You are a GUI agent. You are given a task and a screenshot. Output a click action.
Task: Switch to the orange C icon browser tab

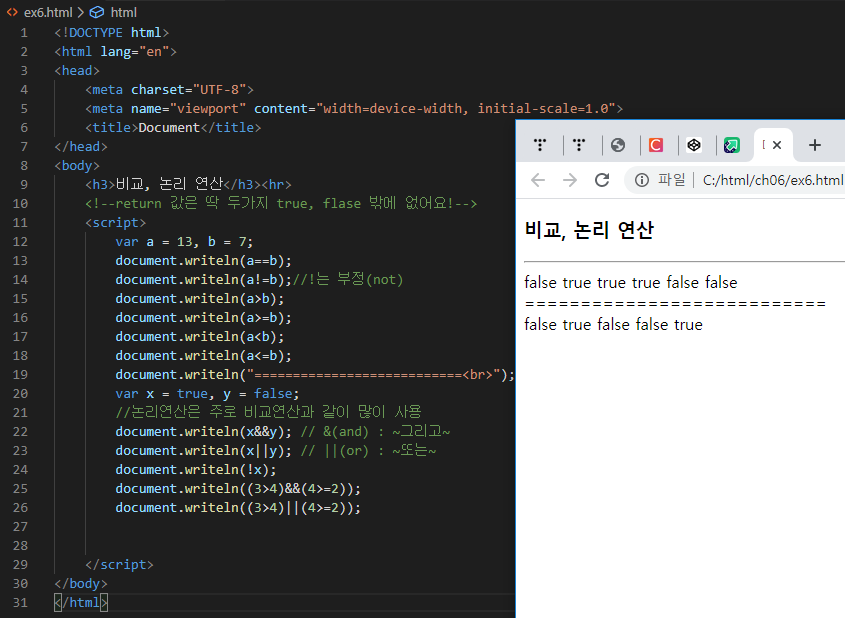coord(656,145)
